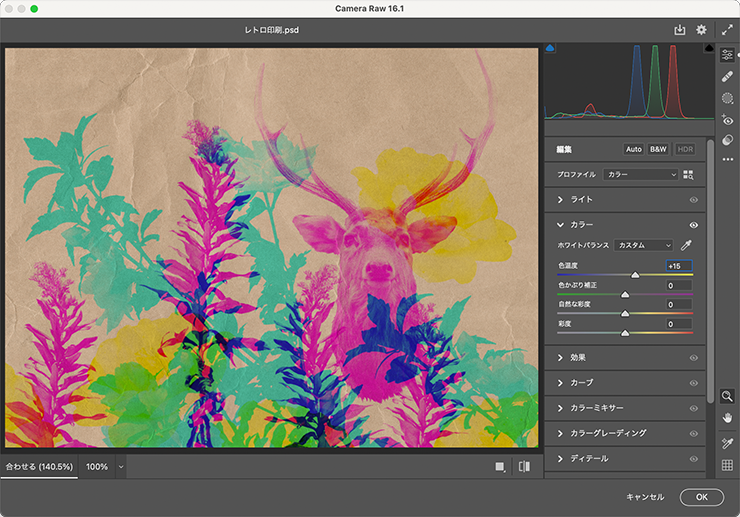Toggle the grid overlay icon
Screen dimensions: 740x517
pyautogui.click(x=727, y=465)
